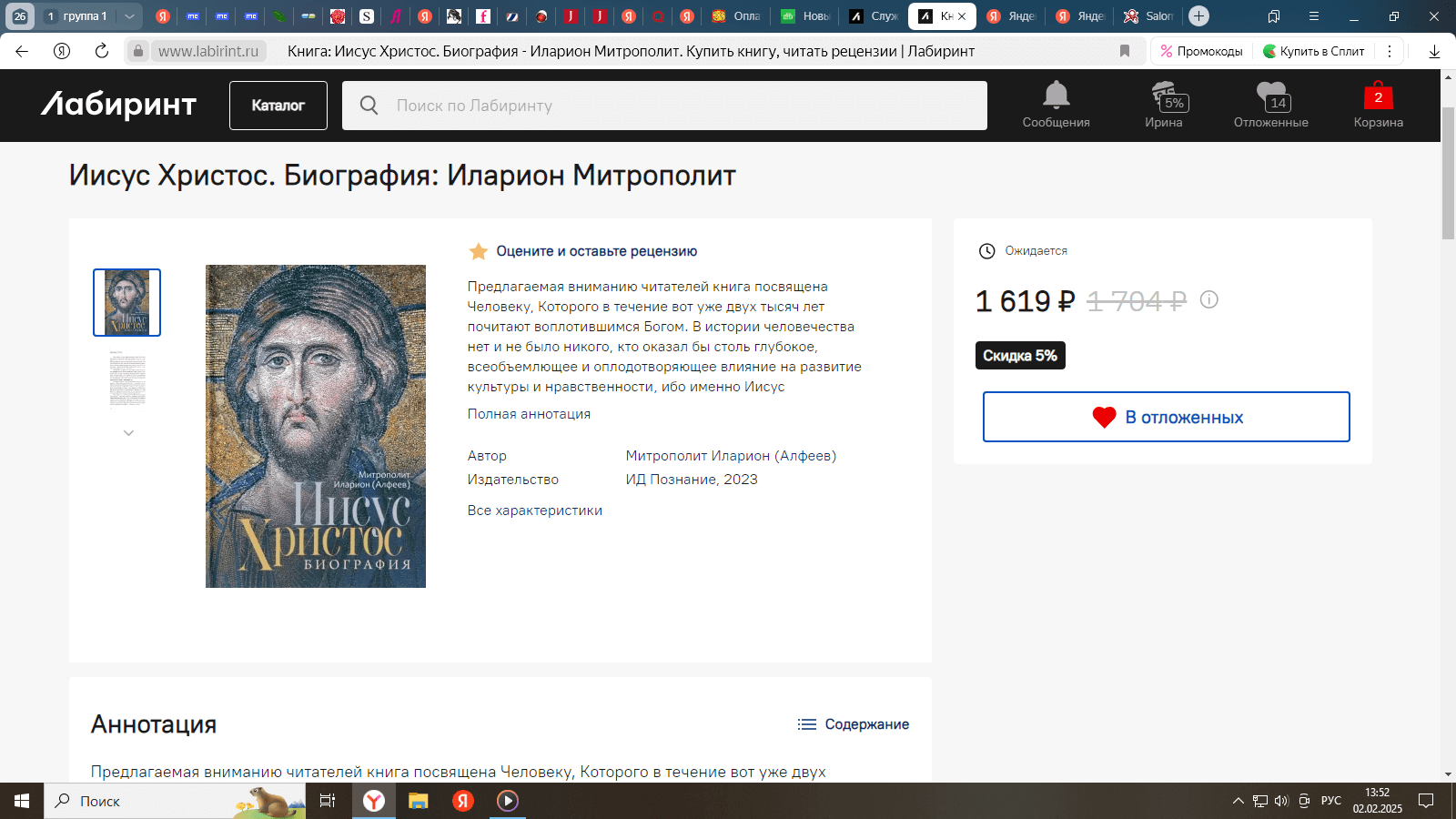Open the Каталог button

click(278, 106)
